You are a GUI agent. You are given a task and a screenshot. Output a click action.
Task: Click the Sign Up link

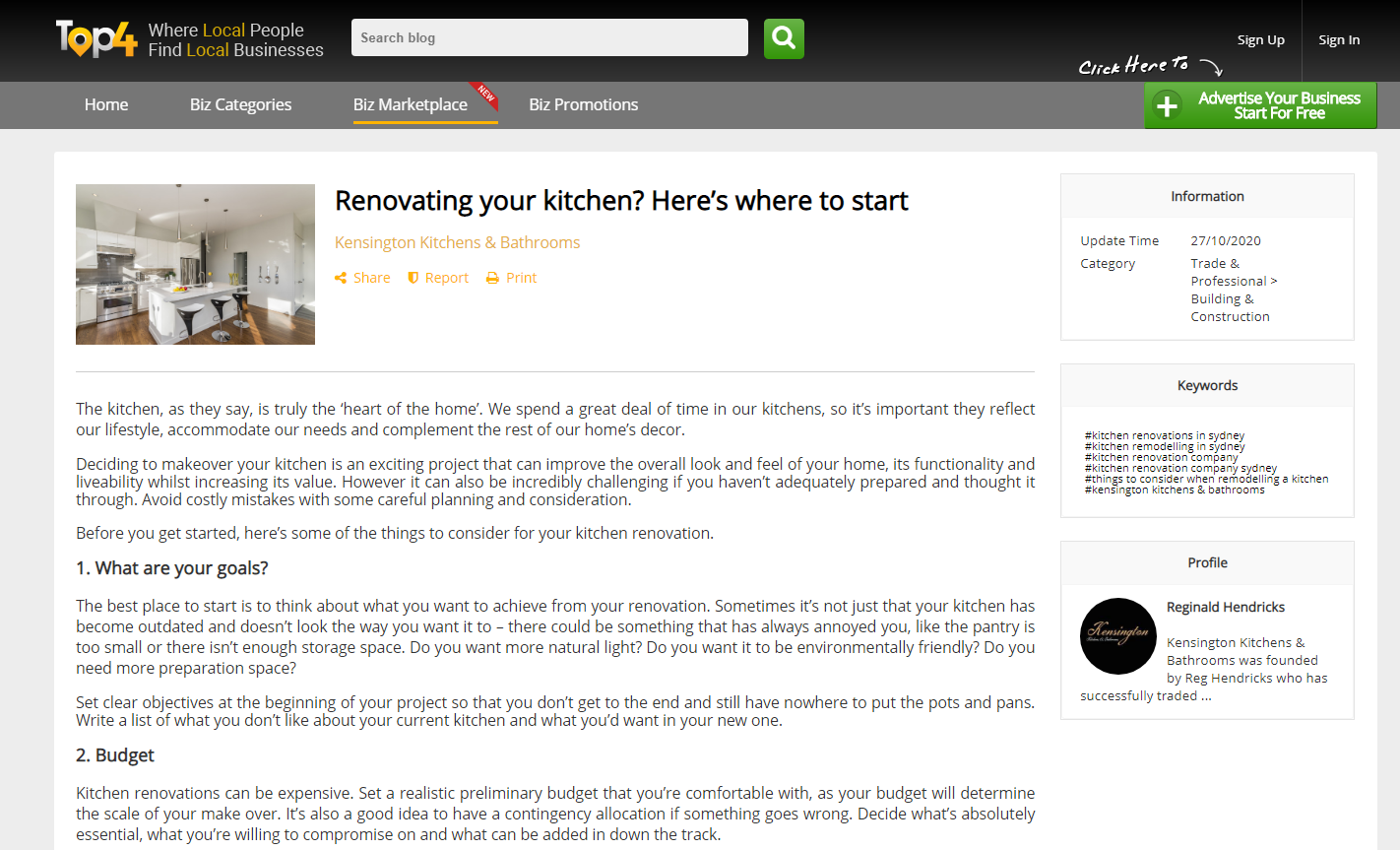click(x=1261, y=39)
